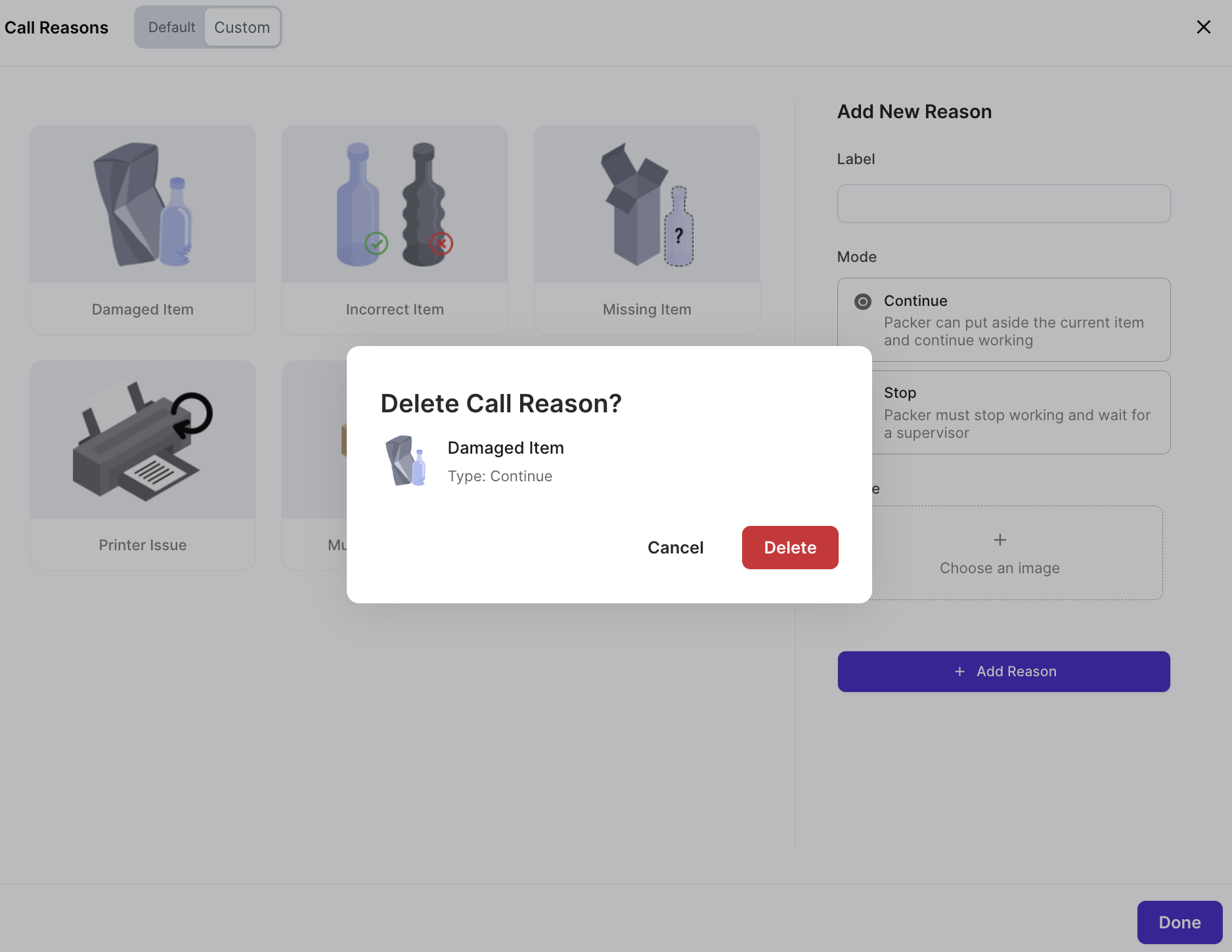Switch to the Default tab
Viewport: 1232px width, 952px height.
pos(171,27)
